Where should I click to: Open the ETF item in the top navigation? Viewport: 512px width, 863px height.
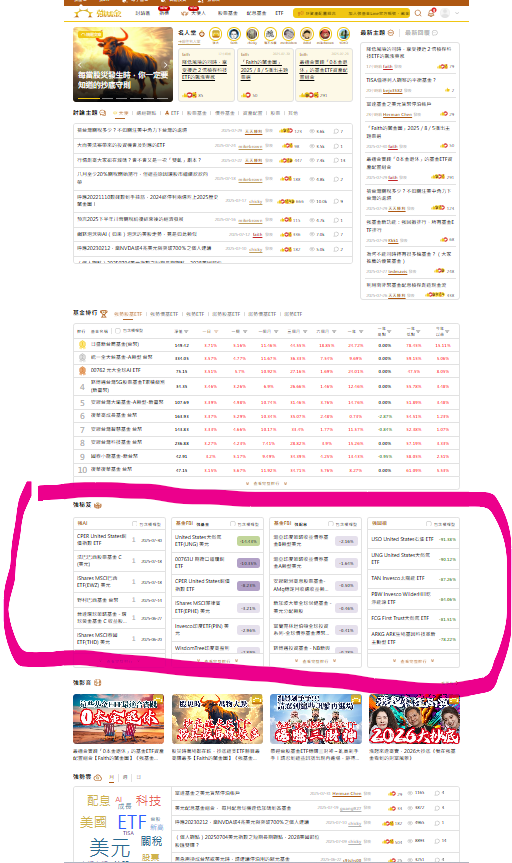click(x=279, y=13)
